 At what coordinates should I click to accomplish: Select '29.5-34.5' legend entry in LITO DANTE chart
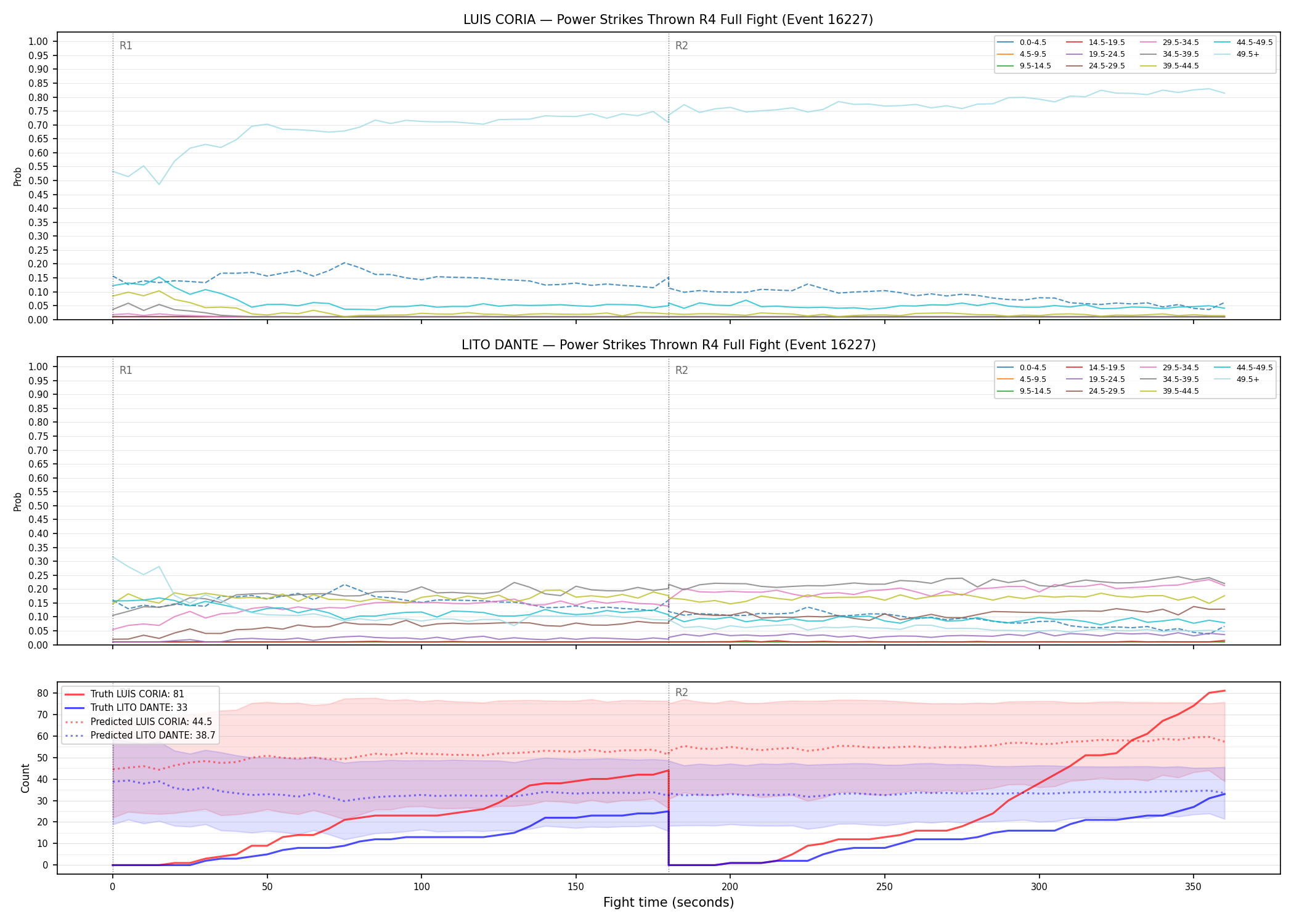1170,368
